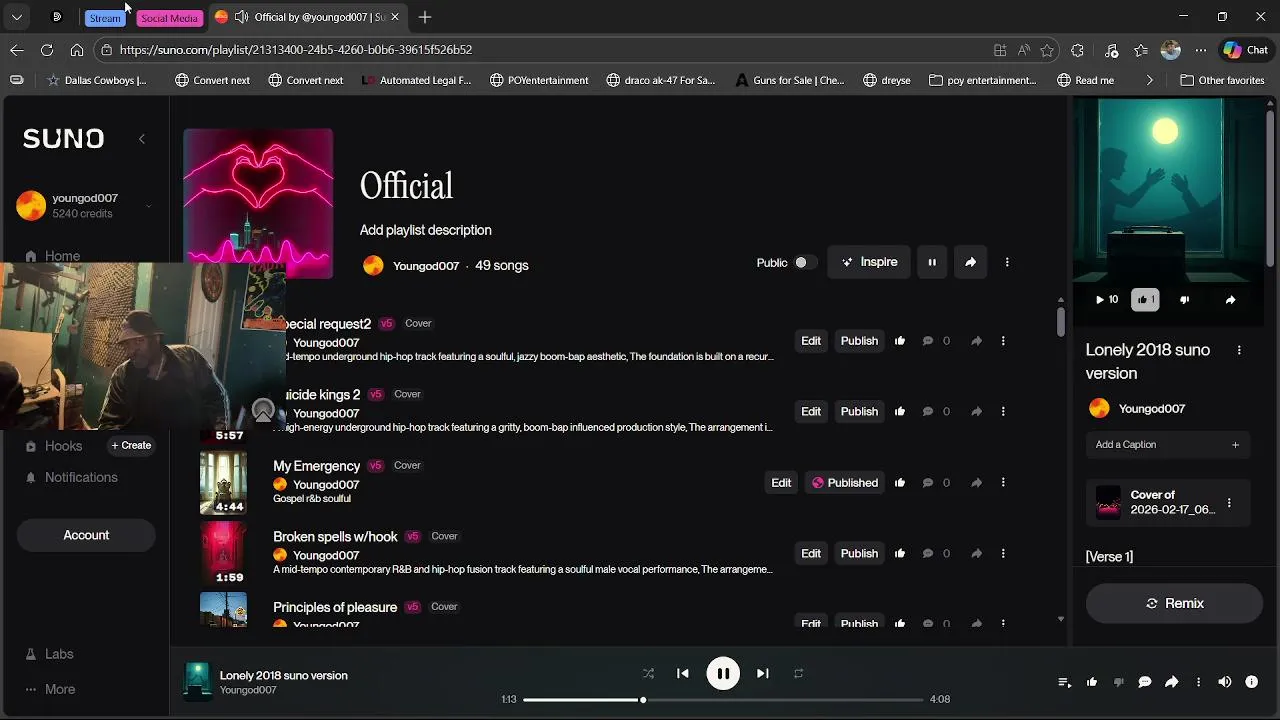Click the Social Media tab group
1280x720 pixels.
click(x=169, y=18)
